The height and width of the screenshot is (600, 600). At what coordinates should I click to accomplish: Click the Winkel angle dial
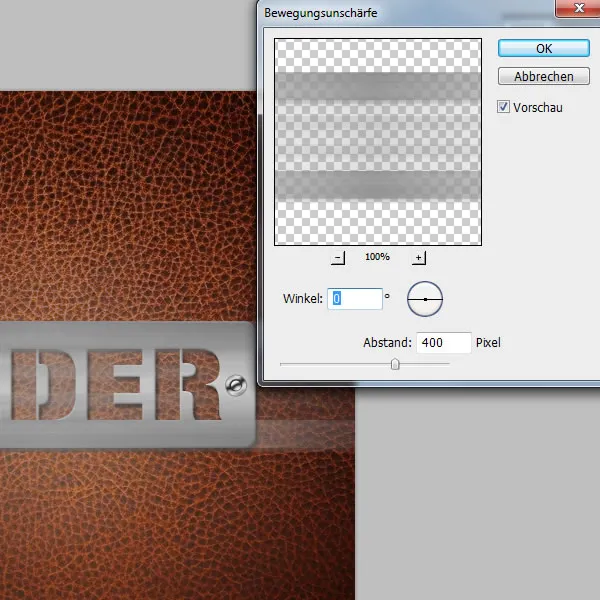425,299
